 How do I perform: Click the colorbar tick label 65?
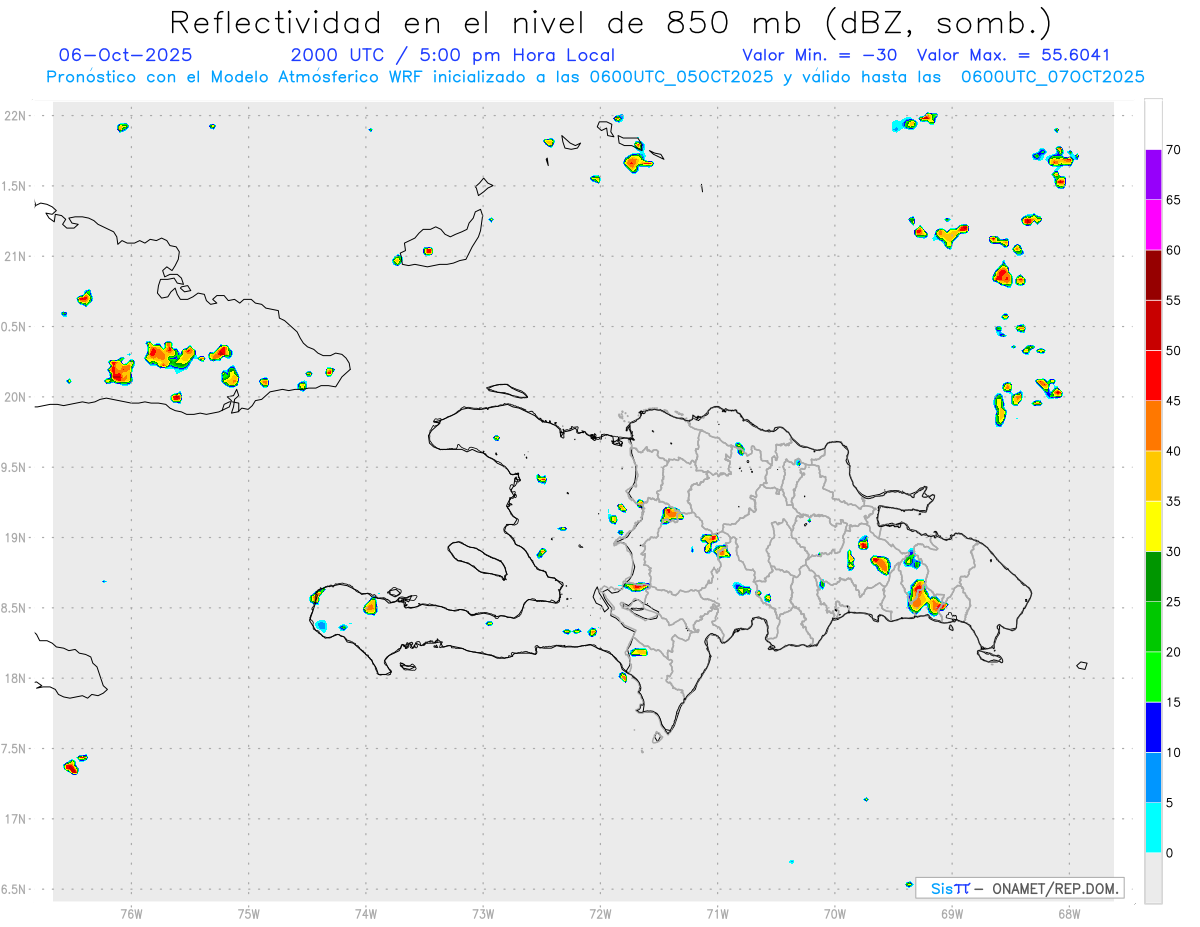pos(1174,200)
